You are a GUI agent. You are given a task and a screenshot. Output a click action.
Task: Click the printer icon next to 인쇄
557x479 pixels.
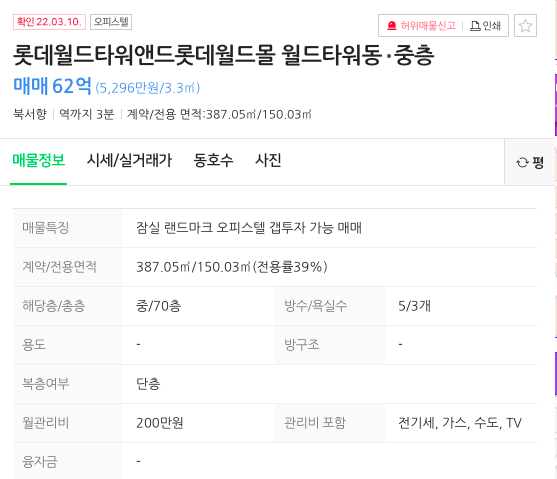point(475,26)
